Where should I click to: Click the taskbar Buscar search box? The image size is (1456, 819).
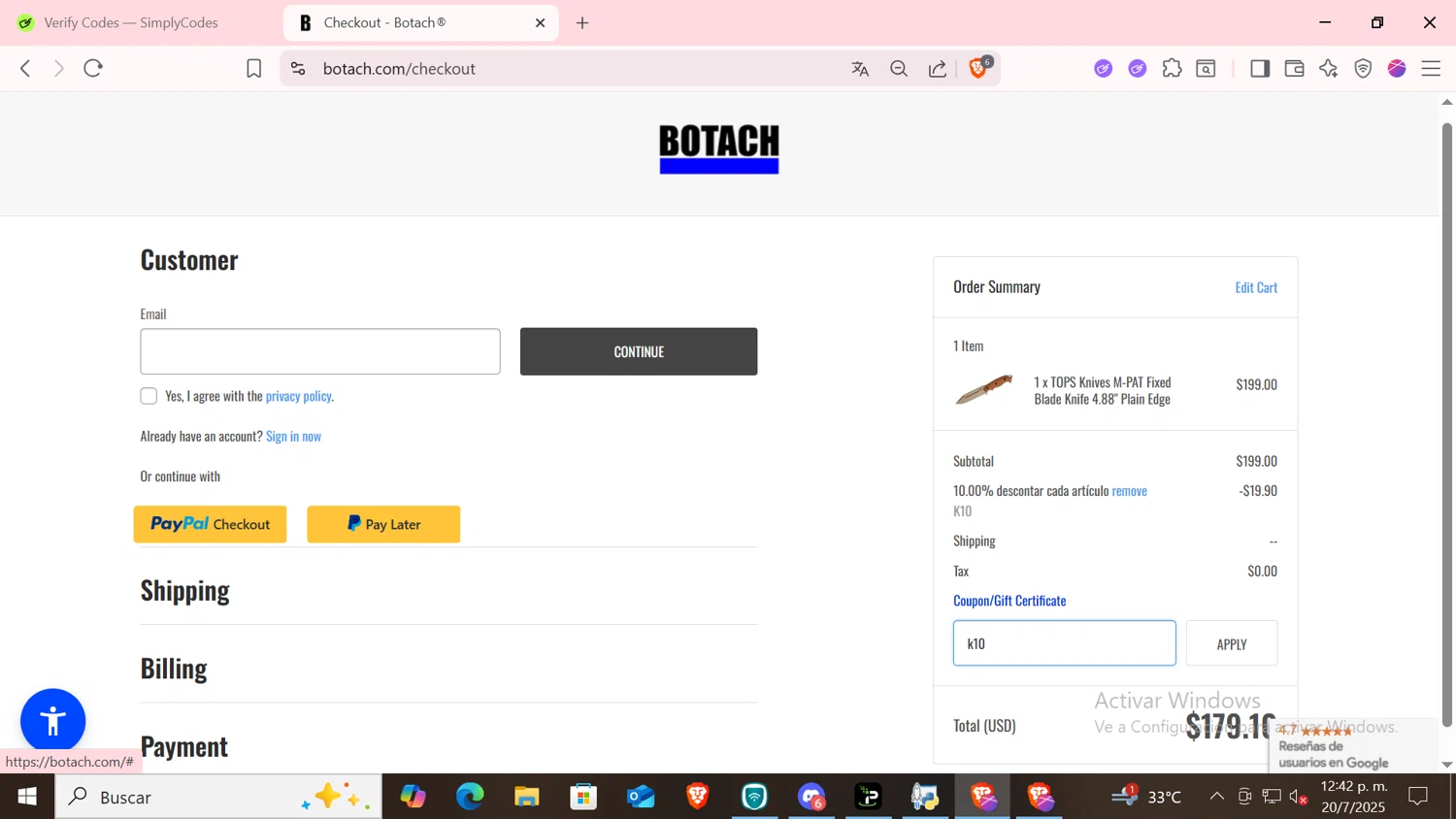(x=218, y=797)
